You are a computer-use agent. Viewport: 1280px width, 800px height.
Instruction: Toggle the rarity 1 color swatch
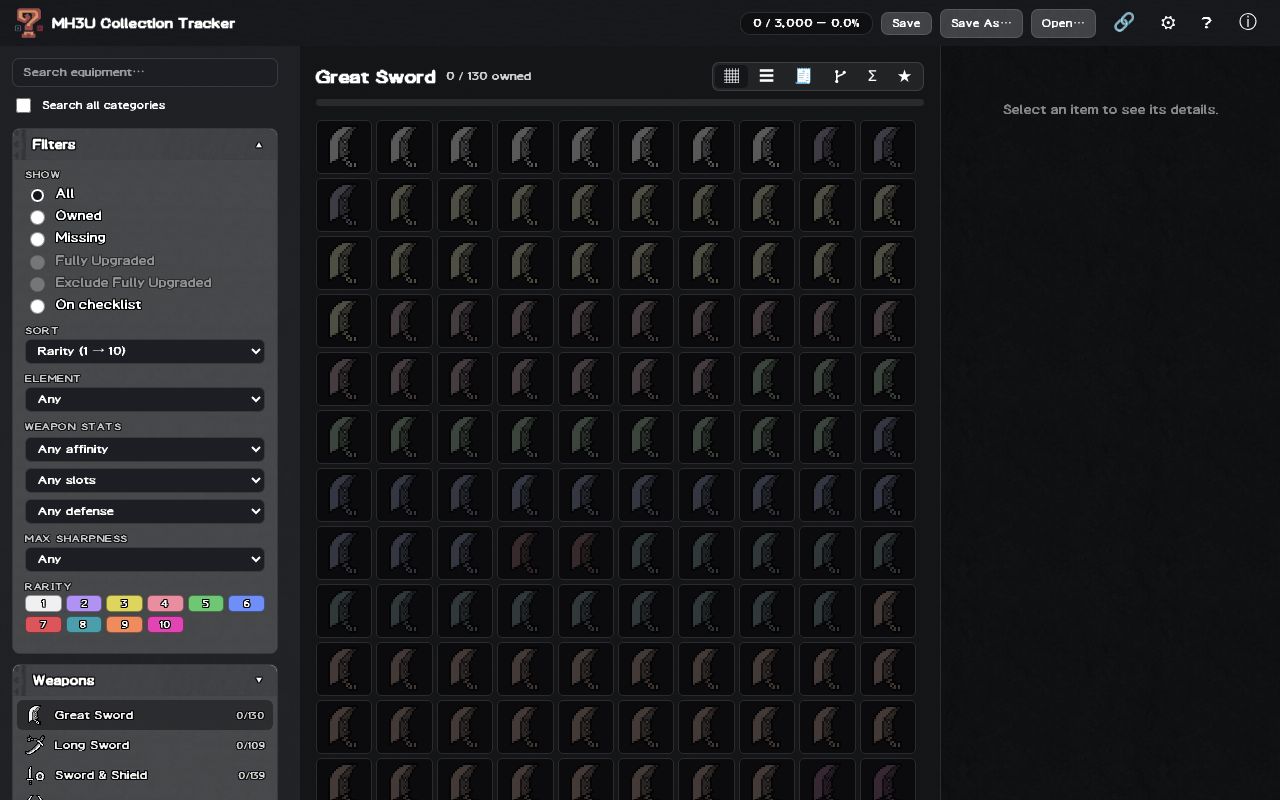[43, 604]
